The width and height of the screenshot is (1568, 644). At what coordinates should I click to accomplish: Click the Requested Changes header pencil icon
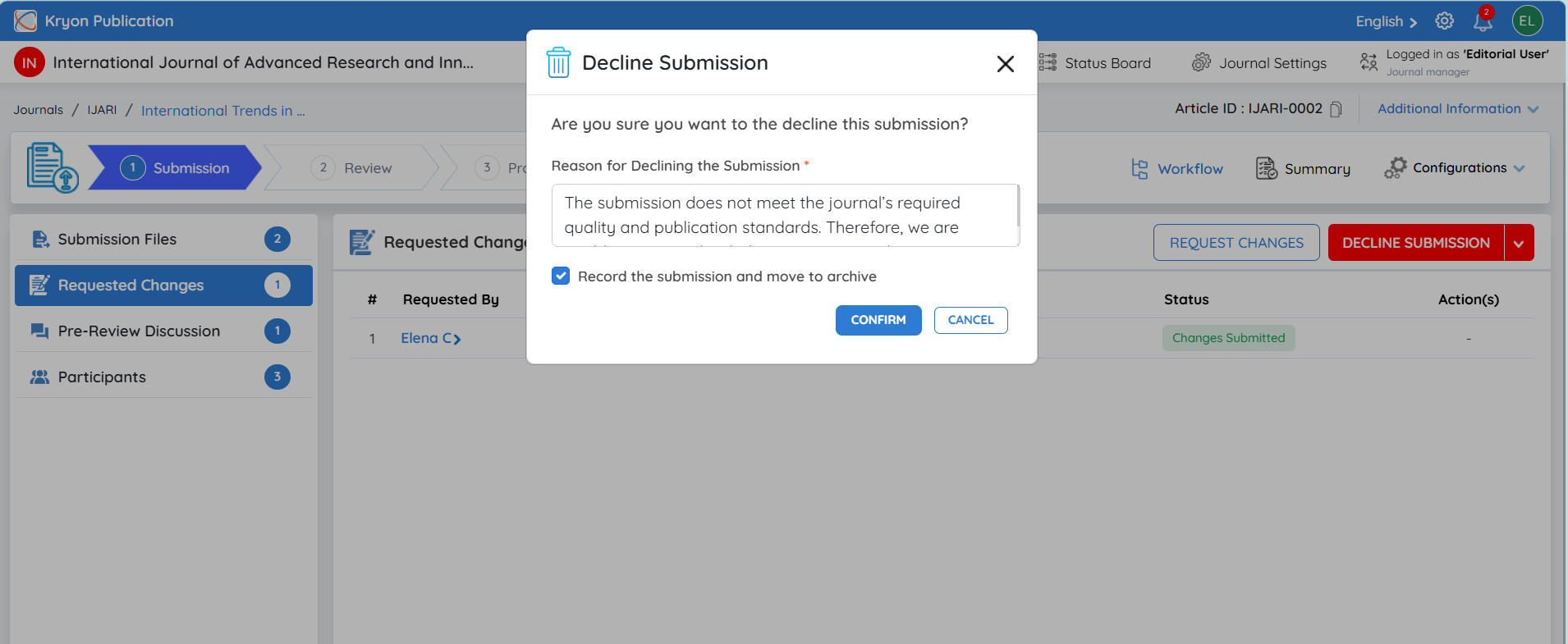[362, 242]
